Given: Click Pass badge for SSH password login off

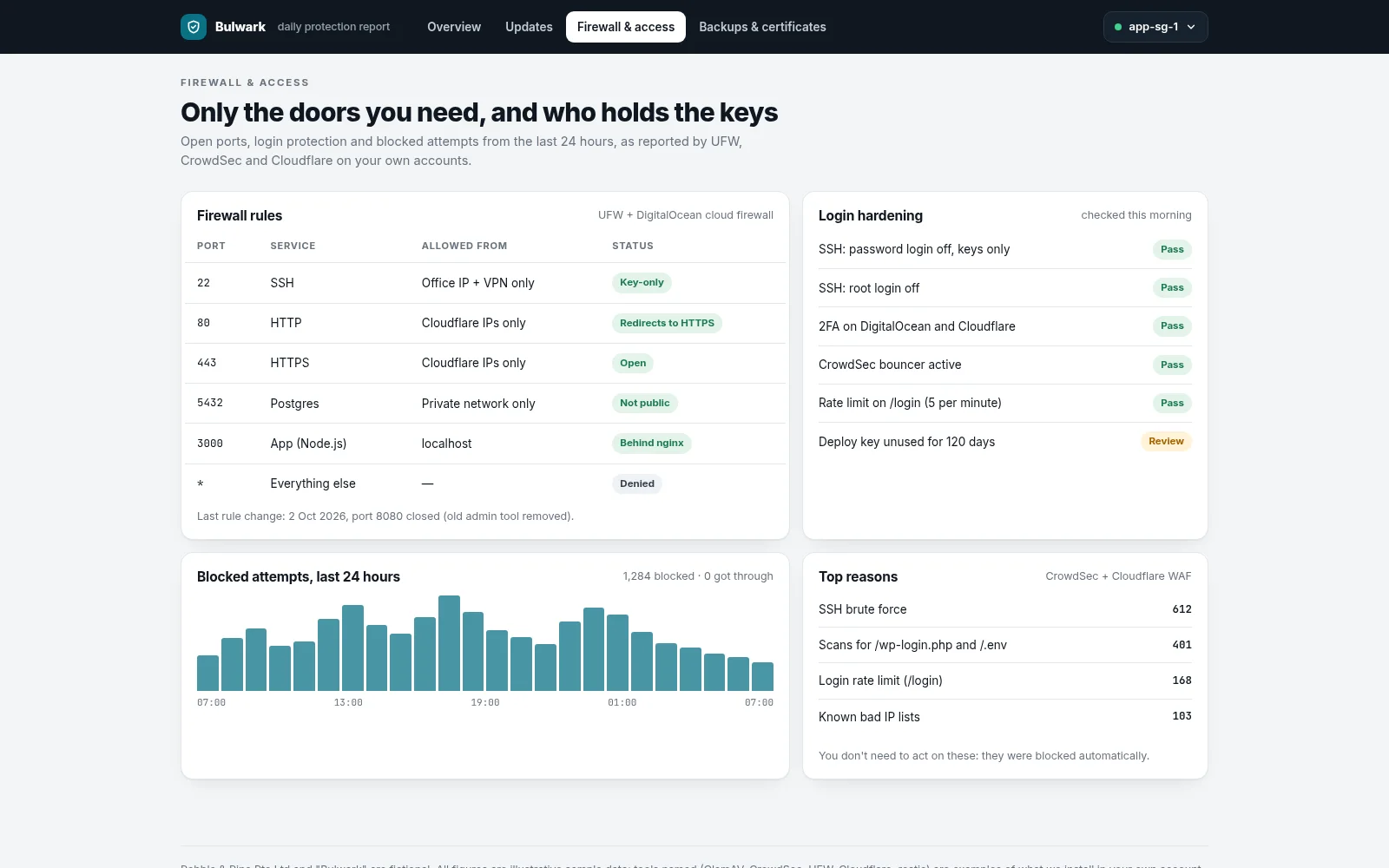Looking at the screenshot, I should 1172,249.
